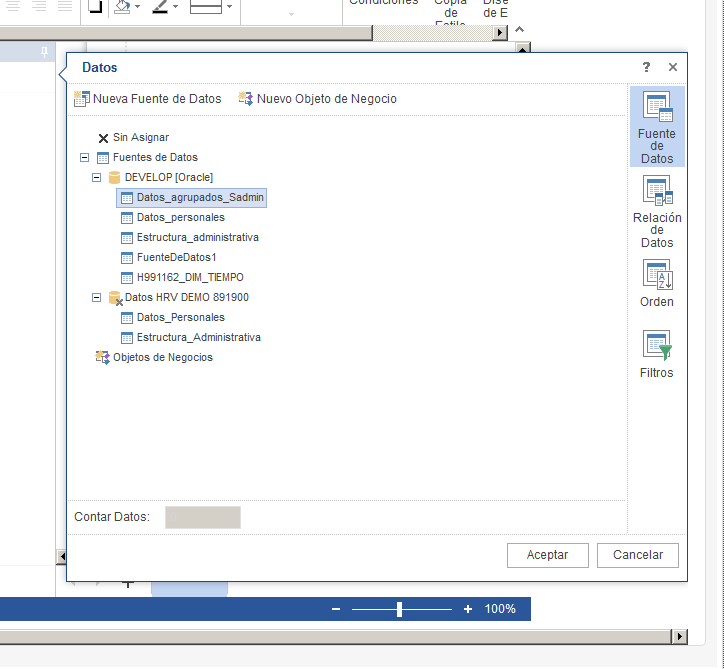The width and height of the screenshot is (724, 669).
Task: Click bottom scrollbar right arrow
Action: [x=679, y=636]
